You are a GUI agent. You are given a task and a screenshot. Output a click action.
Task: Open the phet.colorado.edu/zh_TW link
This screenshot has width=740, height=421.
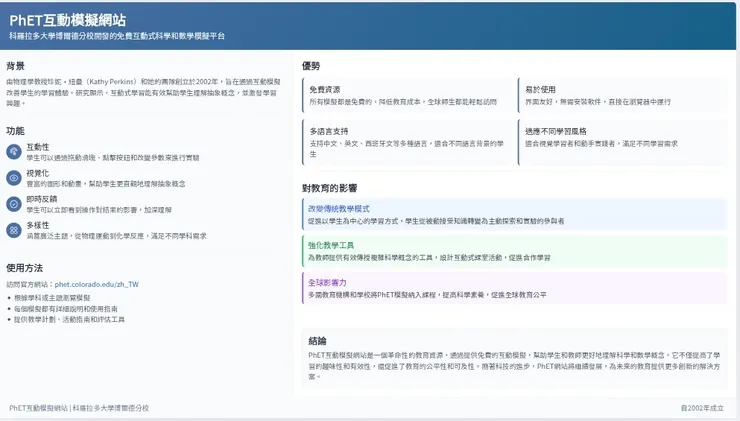97,284
